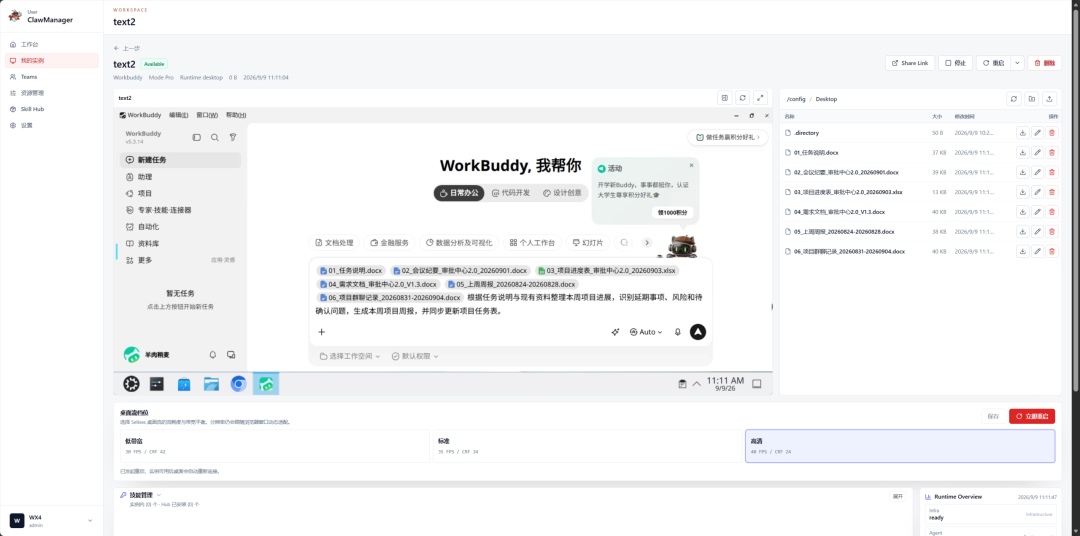Show more category chips with right arrow
Viewport: 1080px width, 536px height.
tap(647, 243)
